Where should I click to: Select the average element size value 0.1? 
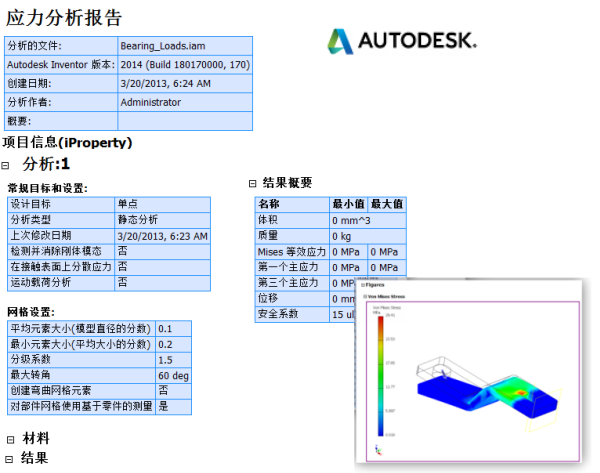(x=165, y=329)
